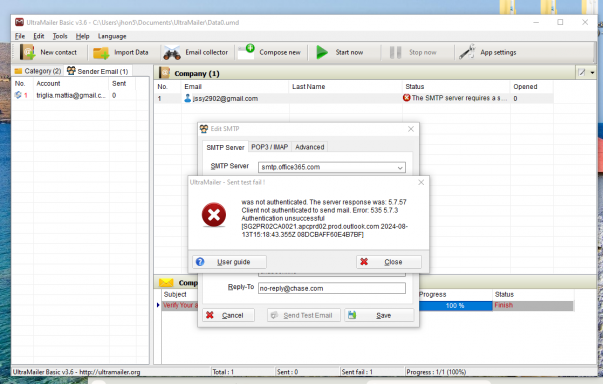The height and width of the screenshot is (384, 603).
Task: Click the edit pencil icon in Company header
Action: [x=582, y=73]
